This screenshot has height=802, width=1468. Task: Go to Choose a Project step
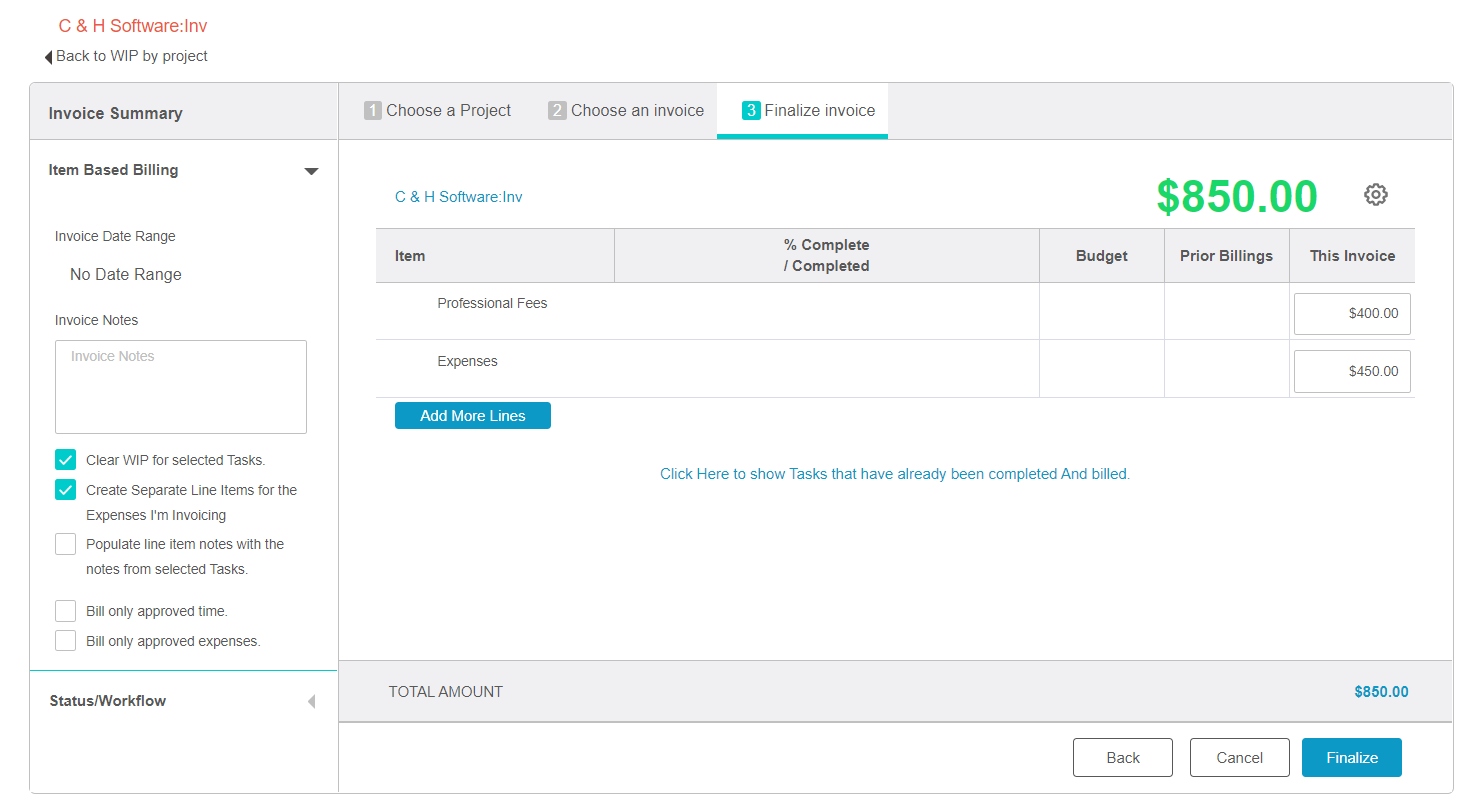438,111
